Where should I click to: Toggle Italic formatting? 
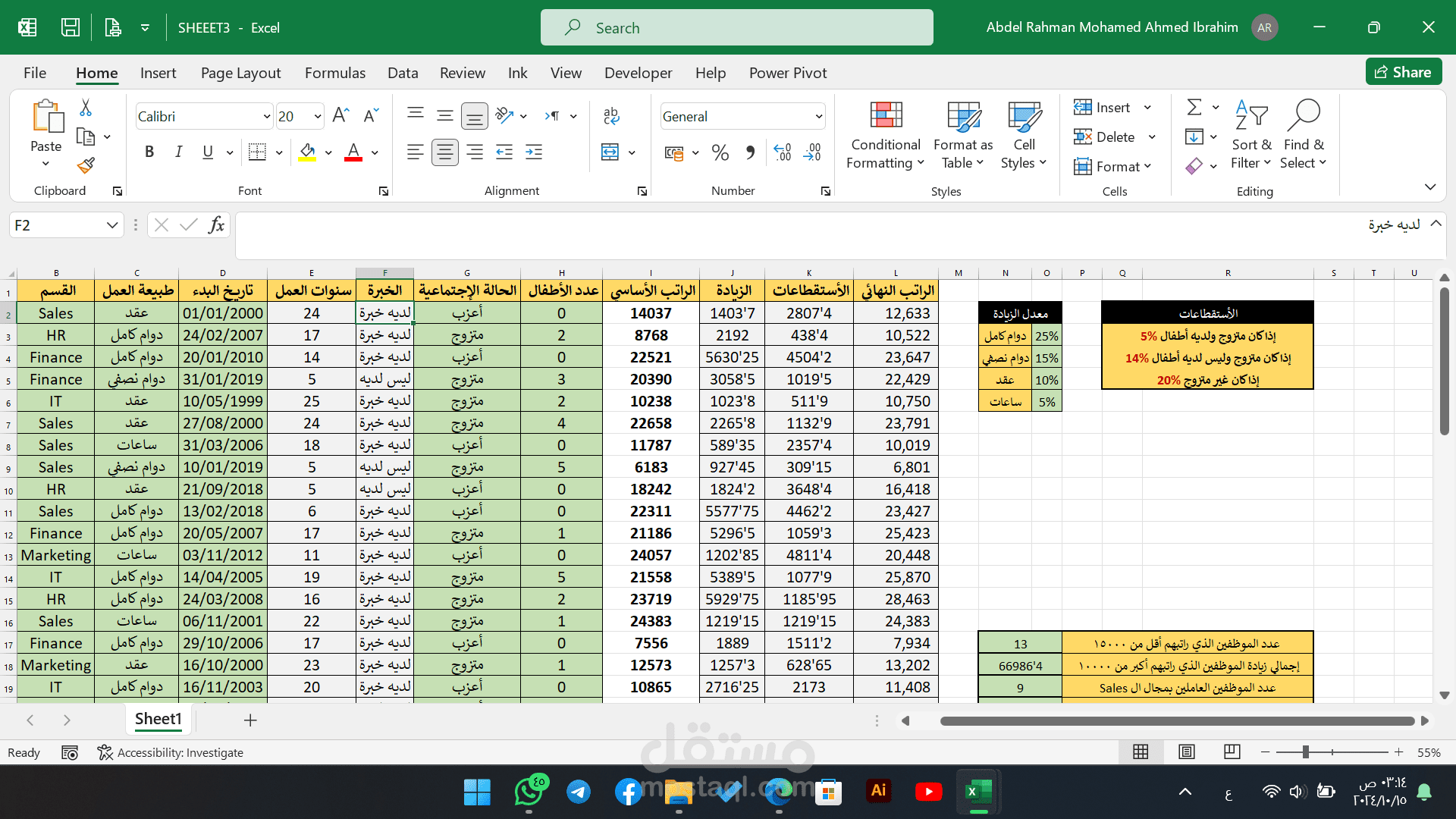point(178,152)
